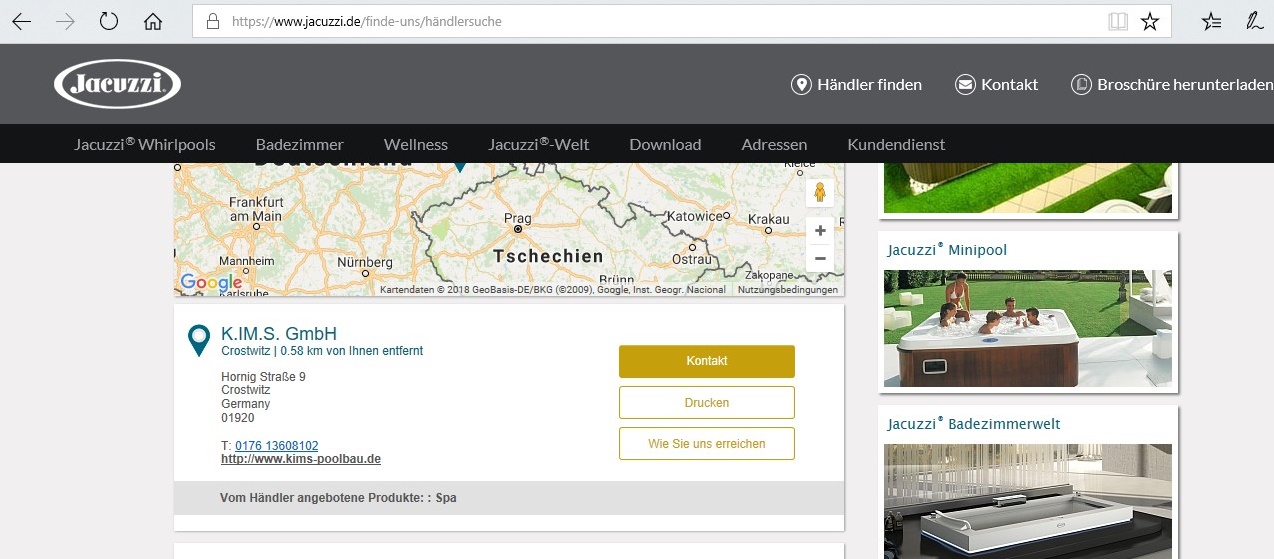
Task: Go back using the browser back arrow
Action: pos(21,21)
